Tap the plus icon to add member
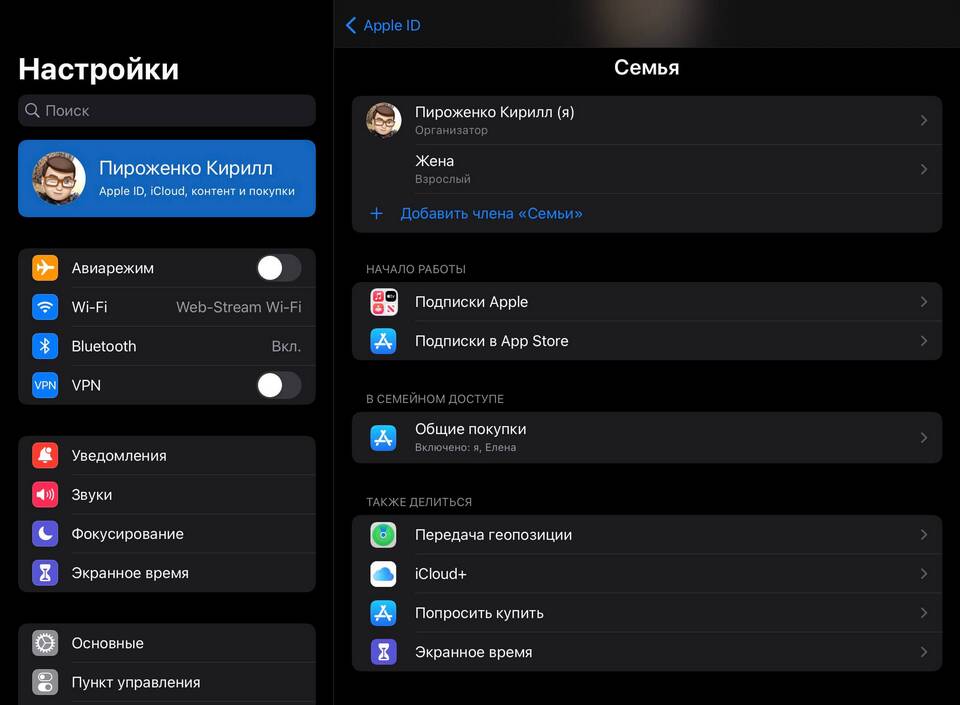The width and height of the screenshot is (960, 705). click(377, 214)
